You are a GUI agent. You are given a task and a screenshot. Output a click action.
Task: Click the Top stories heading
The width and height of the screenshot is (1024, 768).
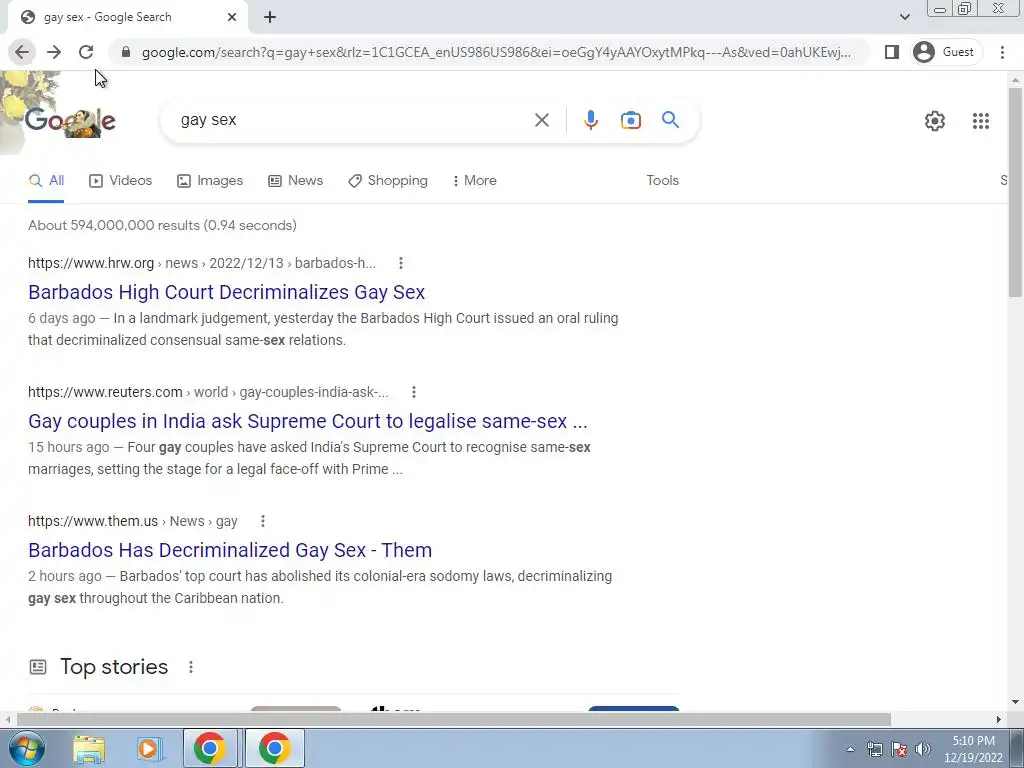click(x=114, y=667)
